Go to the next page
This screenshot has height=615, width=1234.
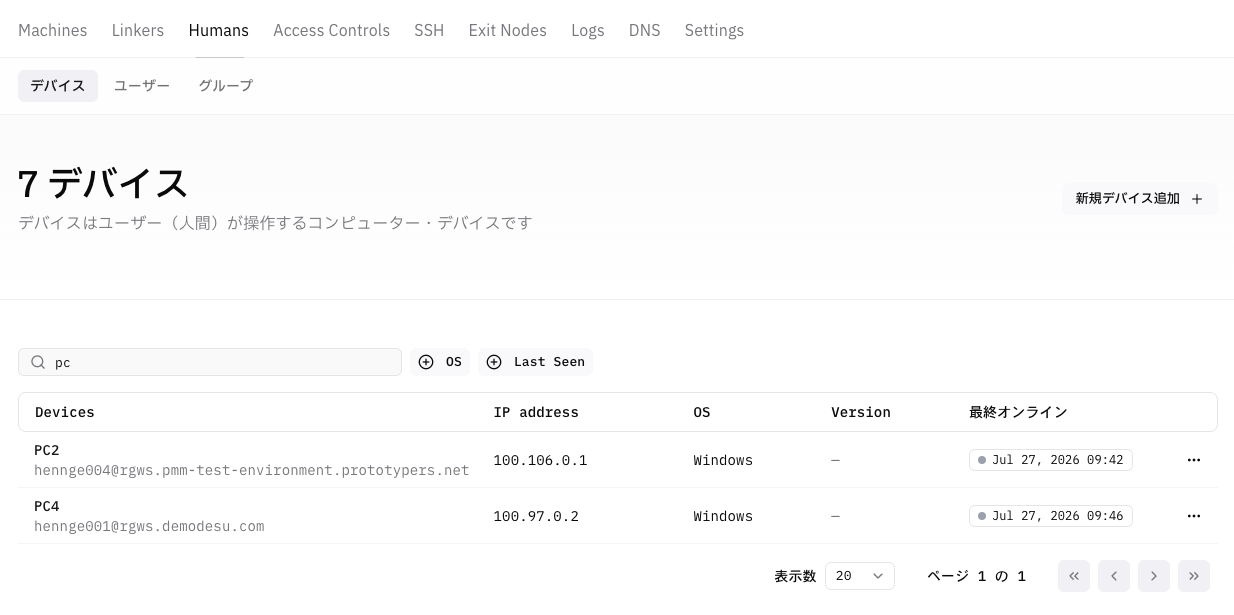(1154, 576)
